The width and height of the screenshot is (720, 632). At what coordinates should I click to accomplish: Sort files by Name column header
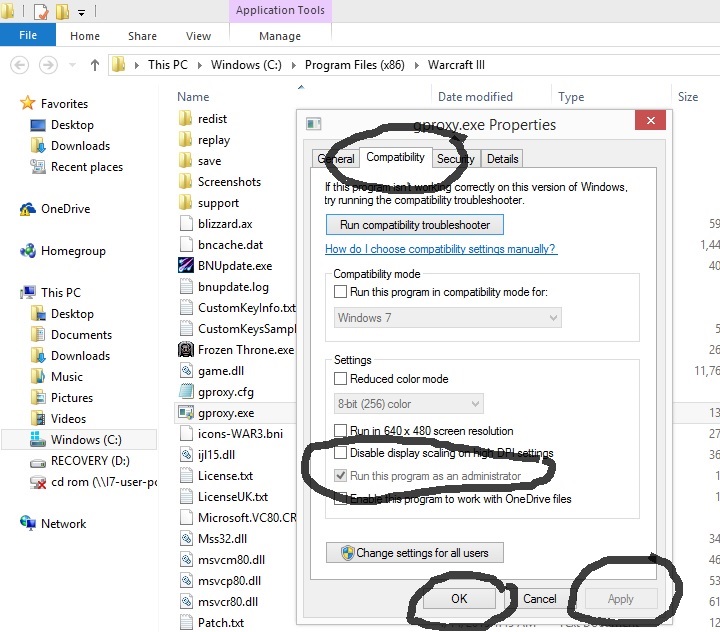click(193, 97)
